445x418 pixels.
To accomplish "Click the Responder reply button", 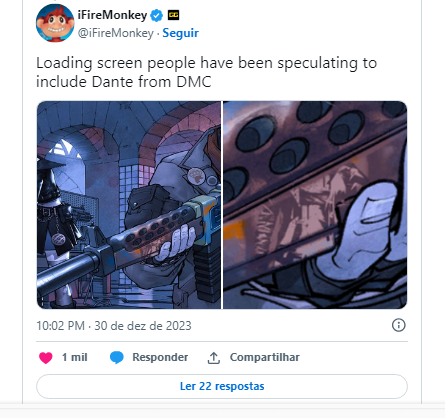I will click(x=160, y=357).
